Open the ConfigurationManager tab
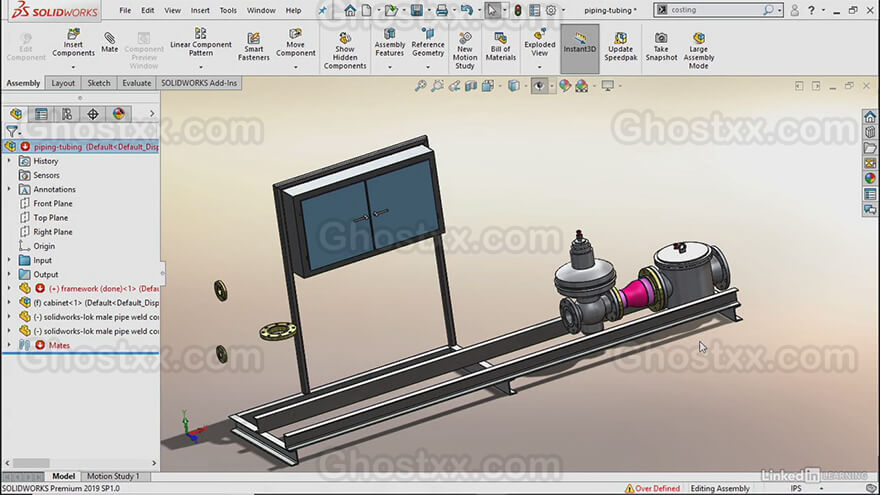Viewport: 880px width, 495px height. [x=67, y=114]
